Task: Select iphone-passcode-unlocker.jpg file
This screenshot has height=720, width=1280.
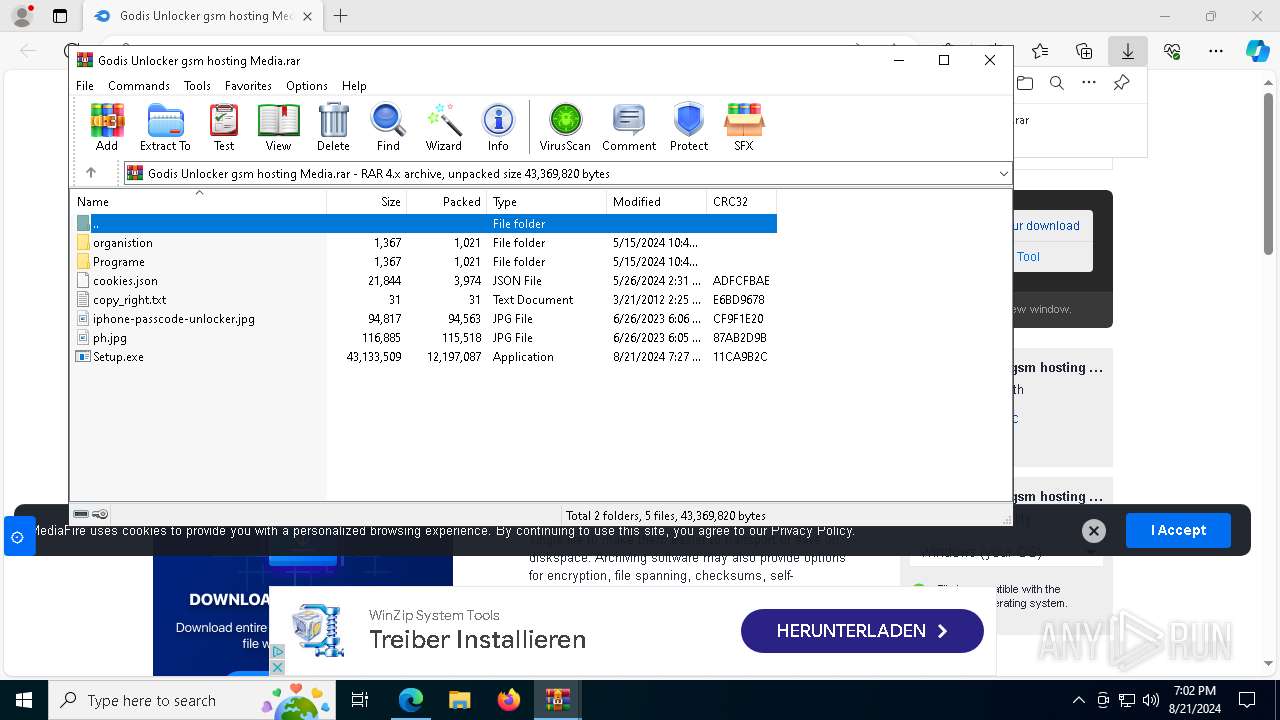Action: [x=424, y=319]
